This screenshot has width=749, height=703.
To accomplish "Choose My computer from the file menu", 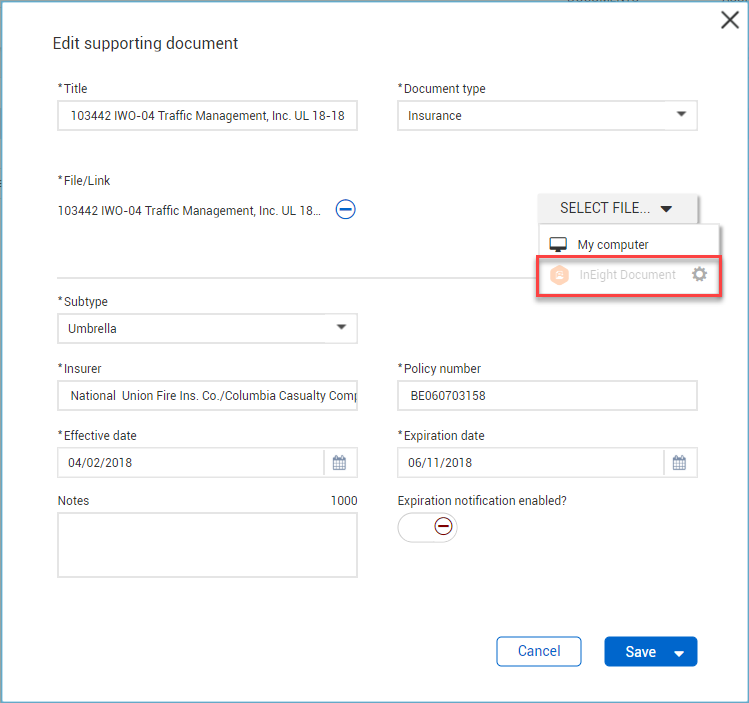I will pos(612,245).
